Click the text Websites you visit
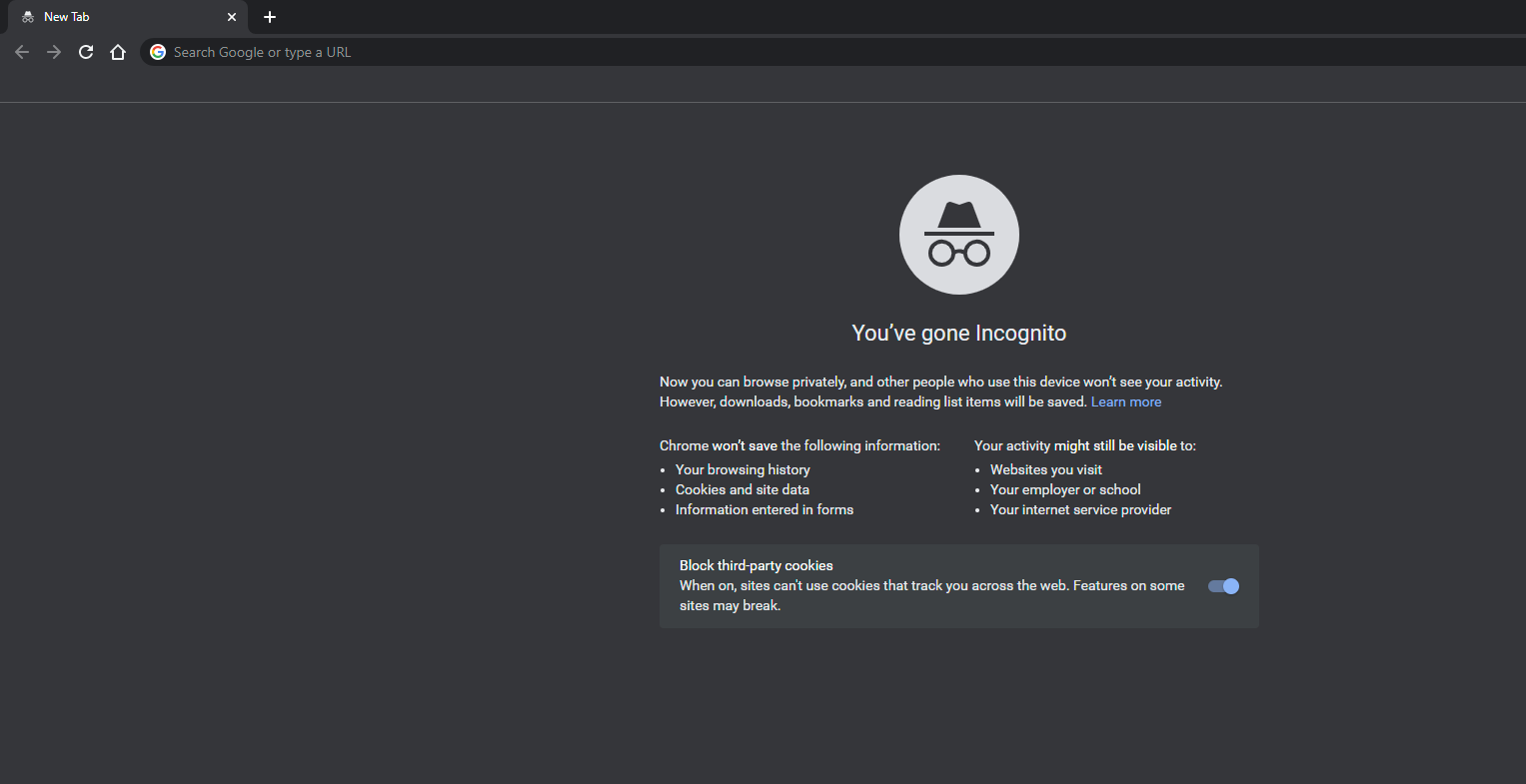The width and height of the screenshot is (1526, 784). tap(1046, 469)
